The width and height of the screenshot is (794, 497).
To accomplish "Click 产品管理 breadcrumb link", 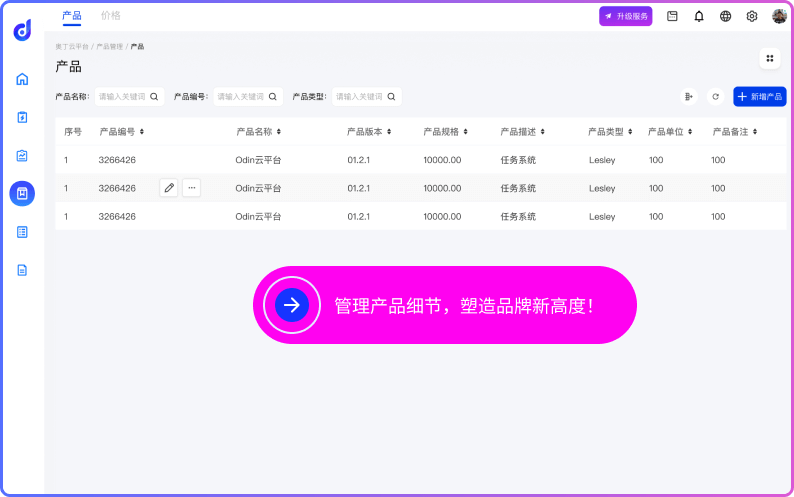I will [x=109, y=47].
